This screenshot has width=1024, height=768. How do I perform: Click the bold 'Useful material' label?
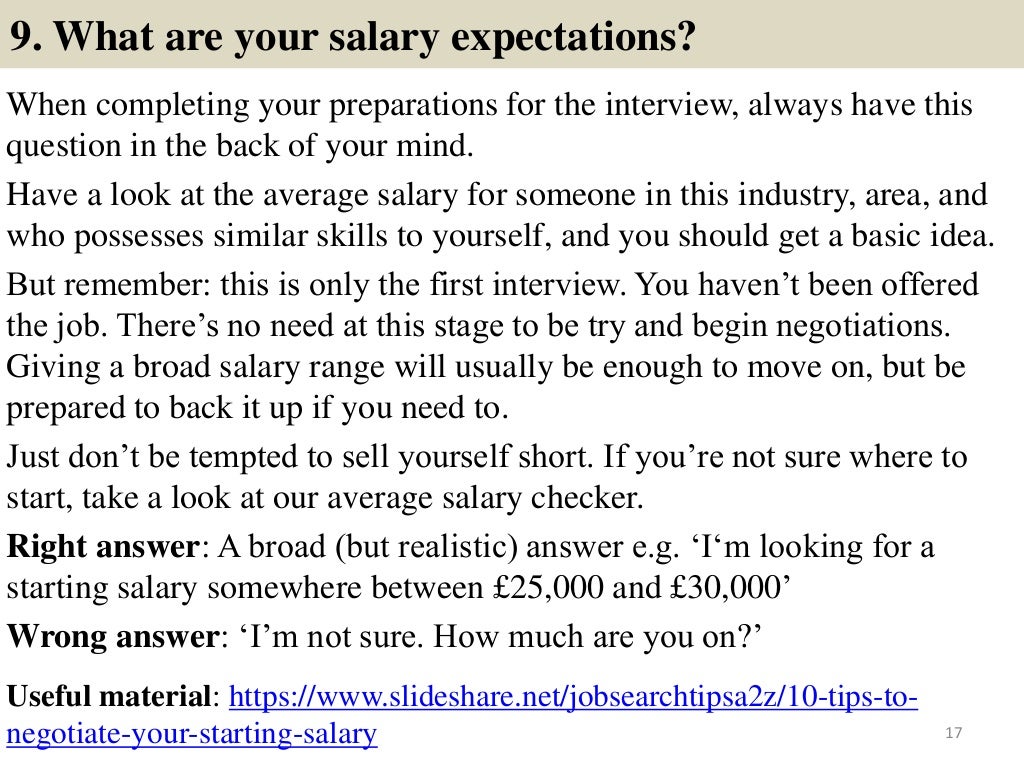pyautogui.click(x=109, y=696)
